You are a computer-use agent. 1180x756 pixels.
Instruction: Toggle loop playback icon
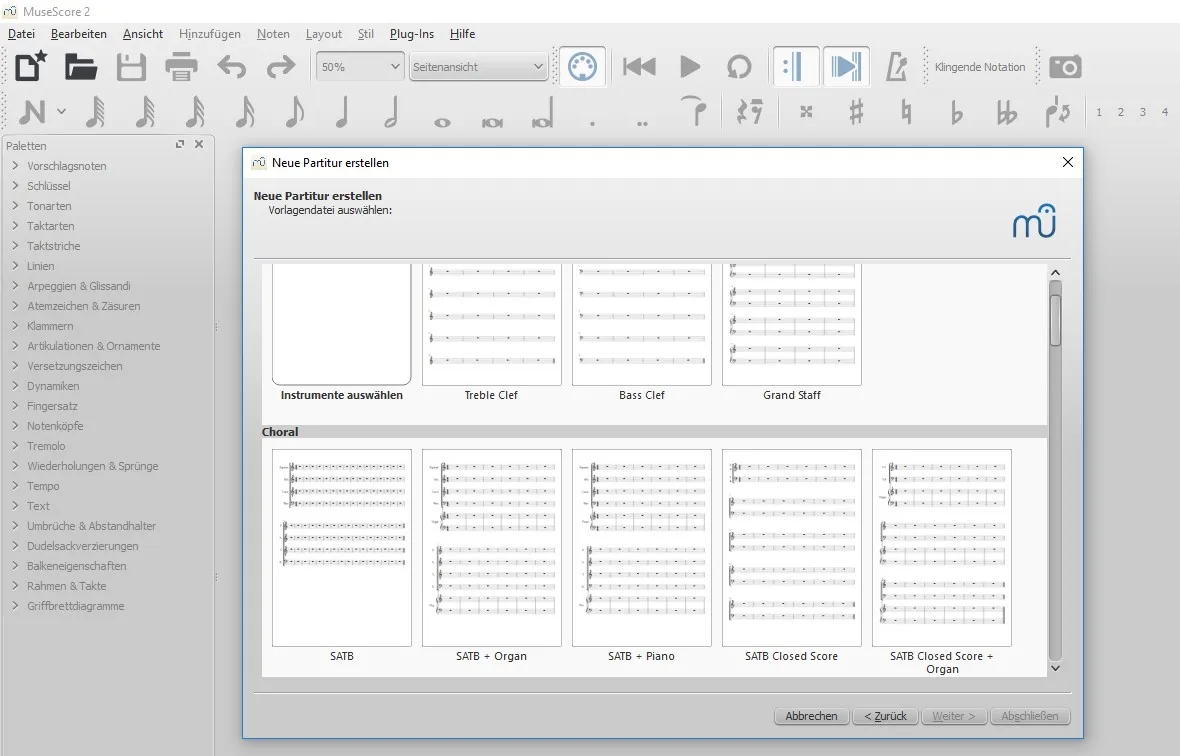click(739, 67)
